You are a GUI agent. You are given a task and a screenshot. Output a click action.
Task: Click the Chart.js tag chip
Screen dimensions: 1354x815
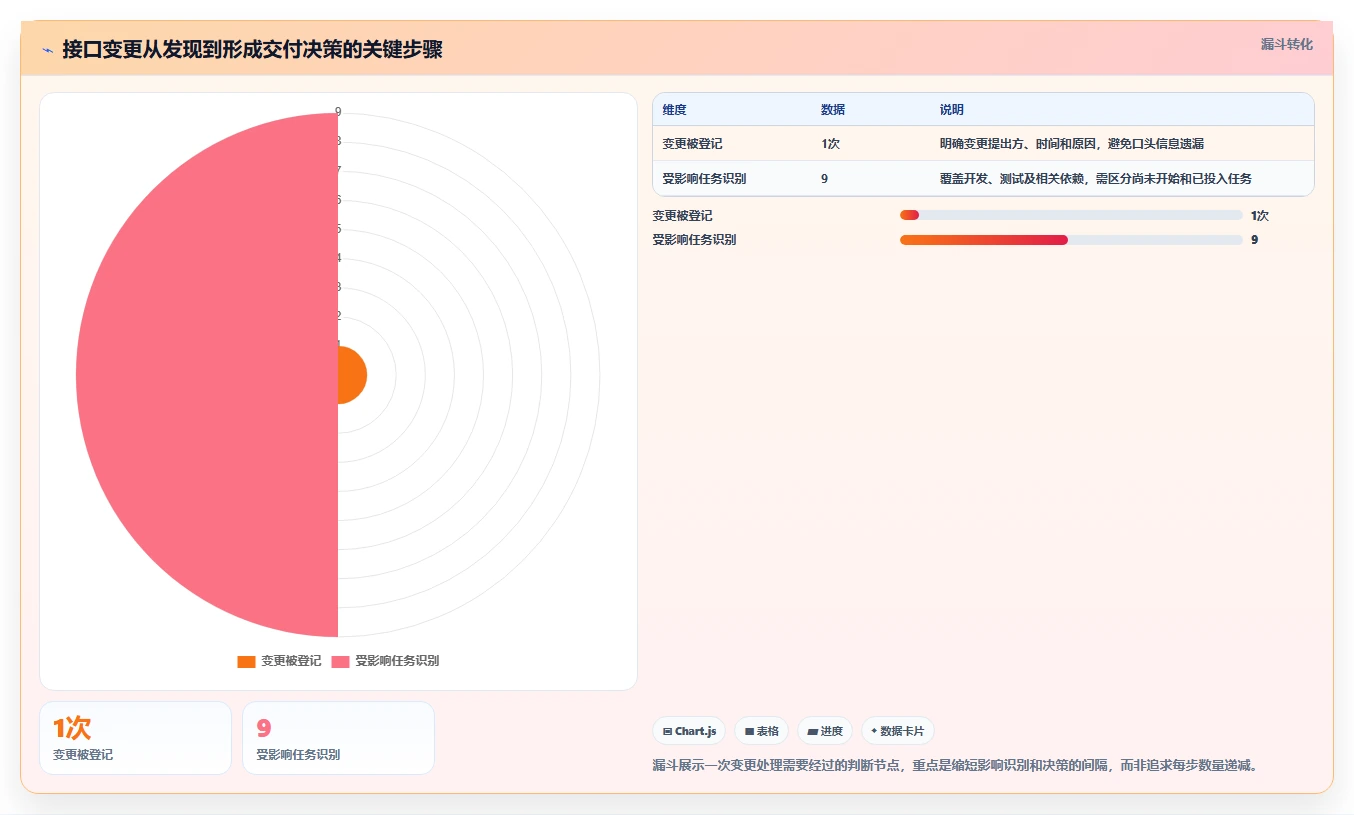click(x=689, y=731)
